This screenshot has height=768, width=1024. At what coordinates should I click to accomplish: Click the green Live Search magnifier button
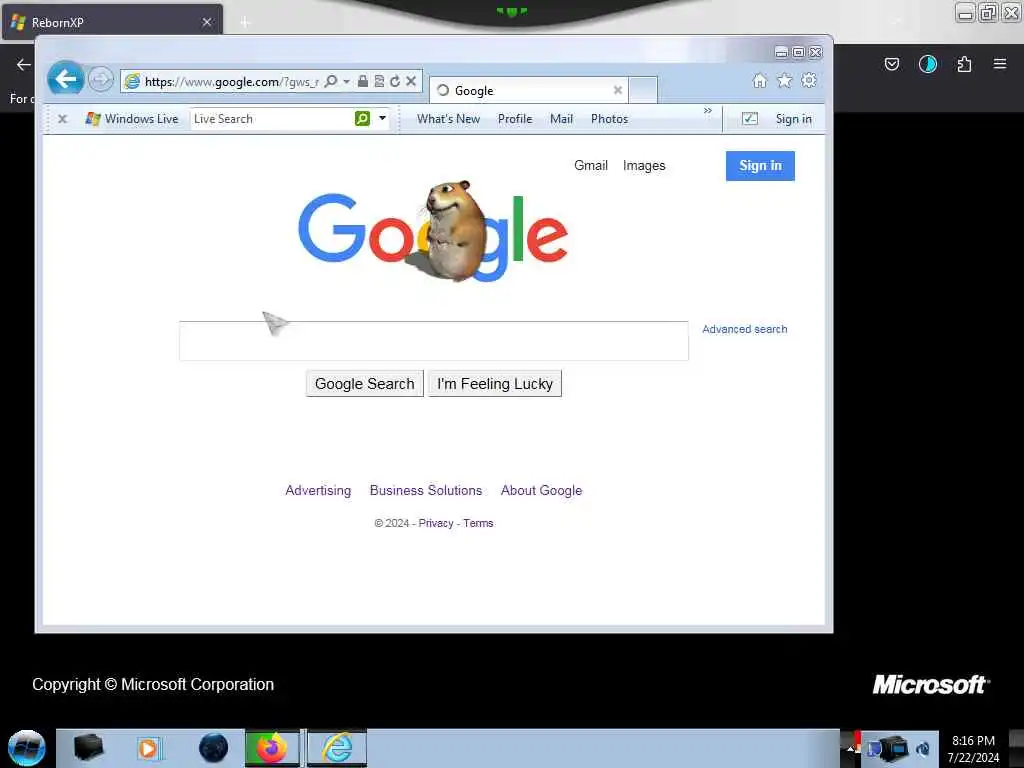point(362,118)
